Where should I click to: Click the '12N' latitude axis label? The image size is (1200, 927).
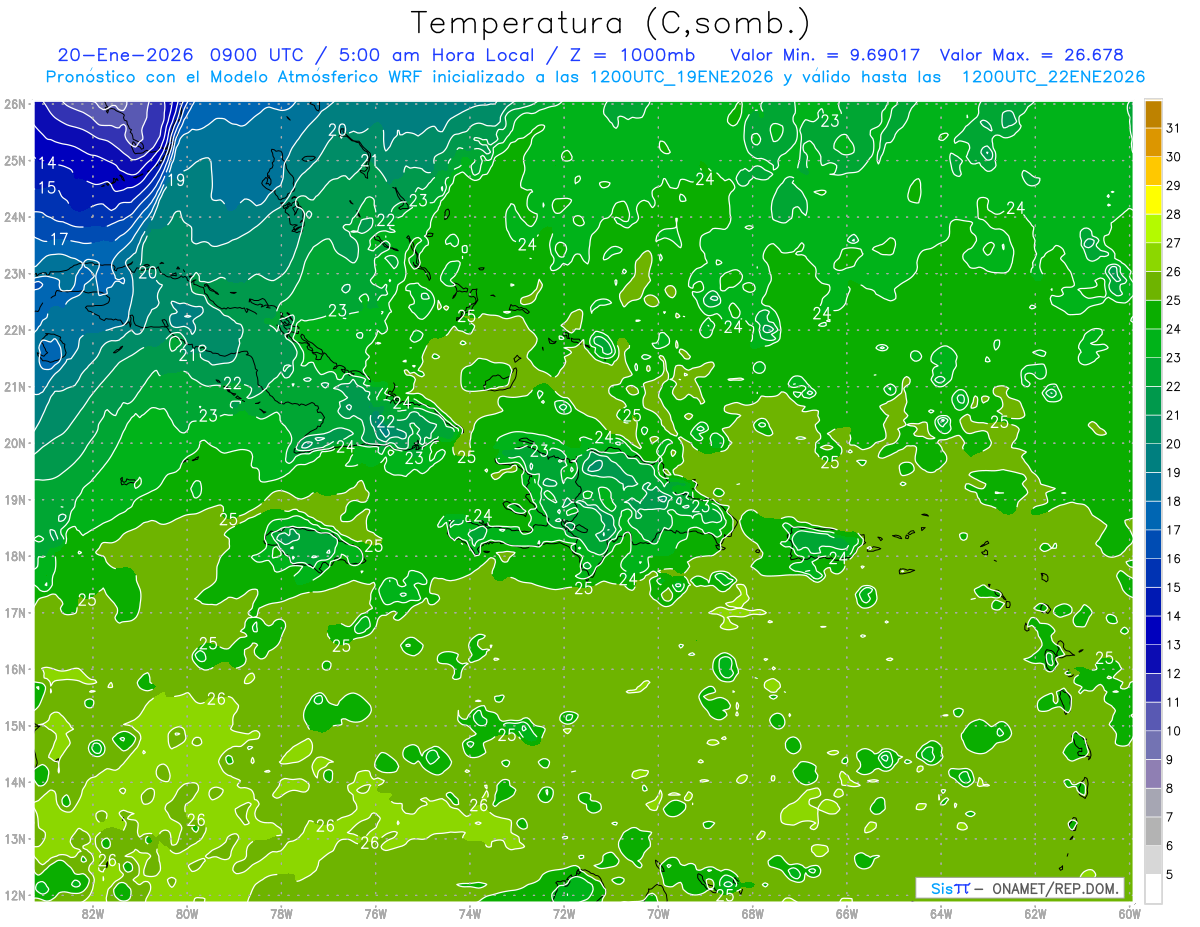point(15,895)
